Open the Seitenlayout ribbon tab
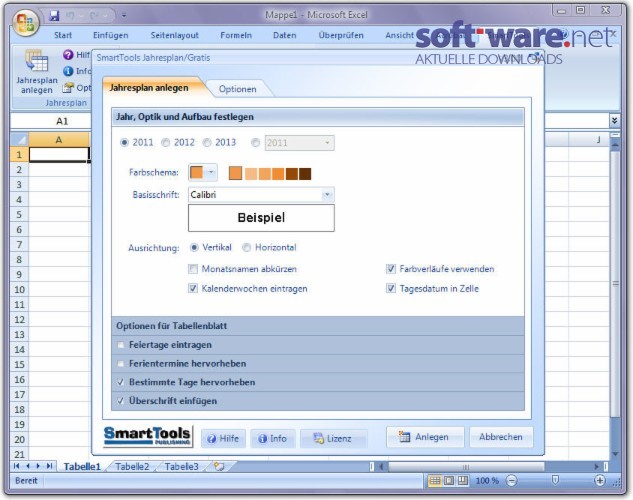 point(174,36)
